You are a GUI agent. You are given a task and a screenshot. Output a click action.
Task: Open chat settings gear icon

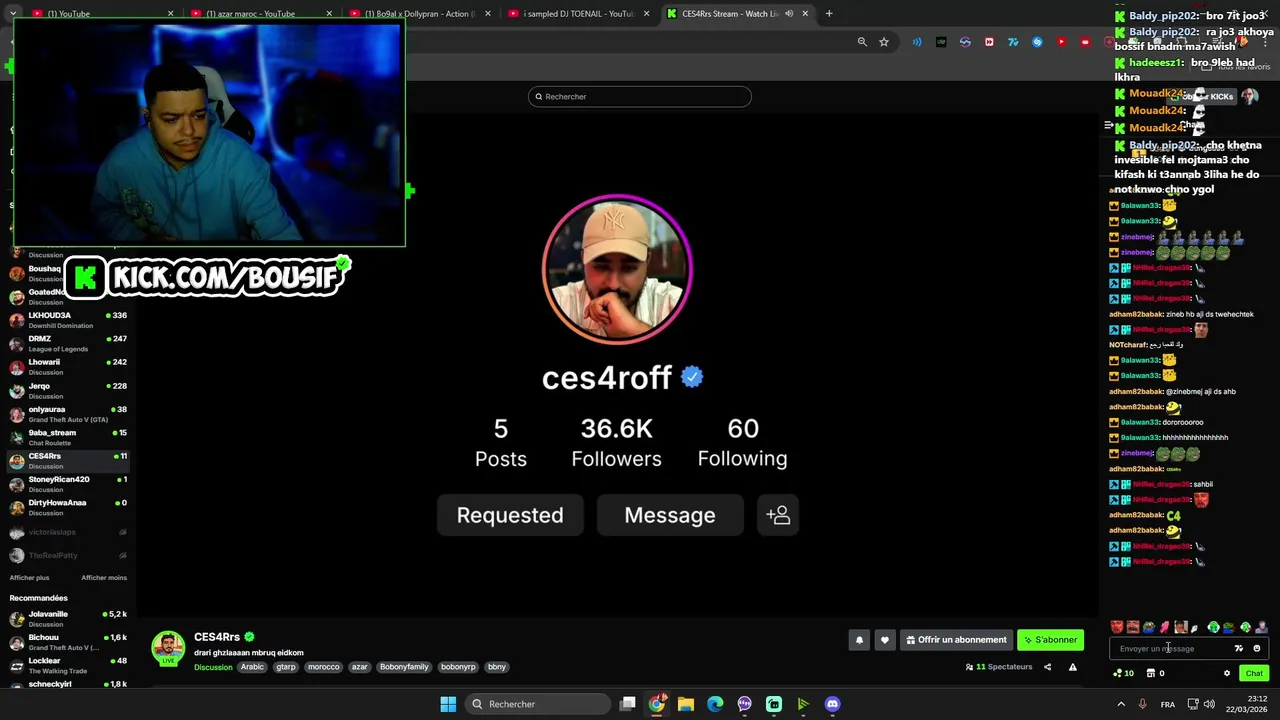point(1227,673)
